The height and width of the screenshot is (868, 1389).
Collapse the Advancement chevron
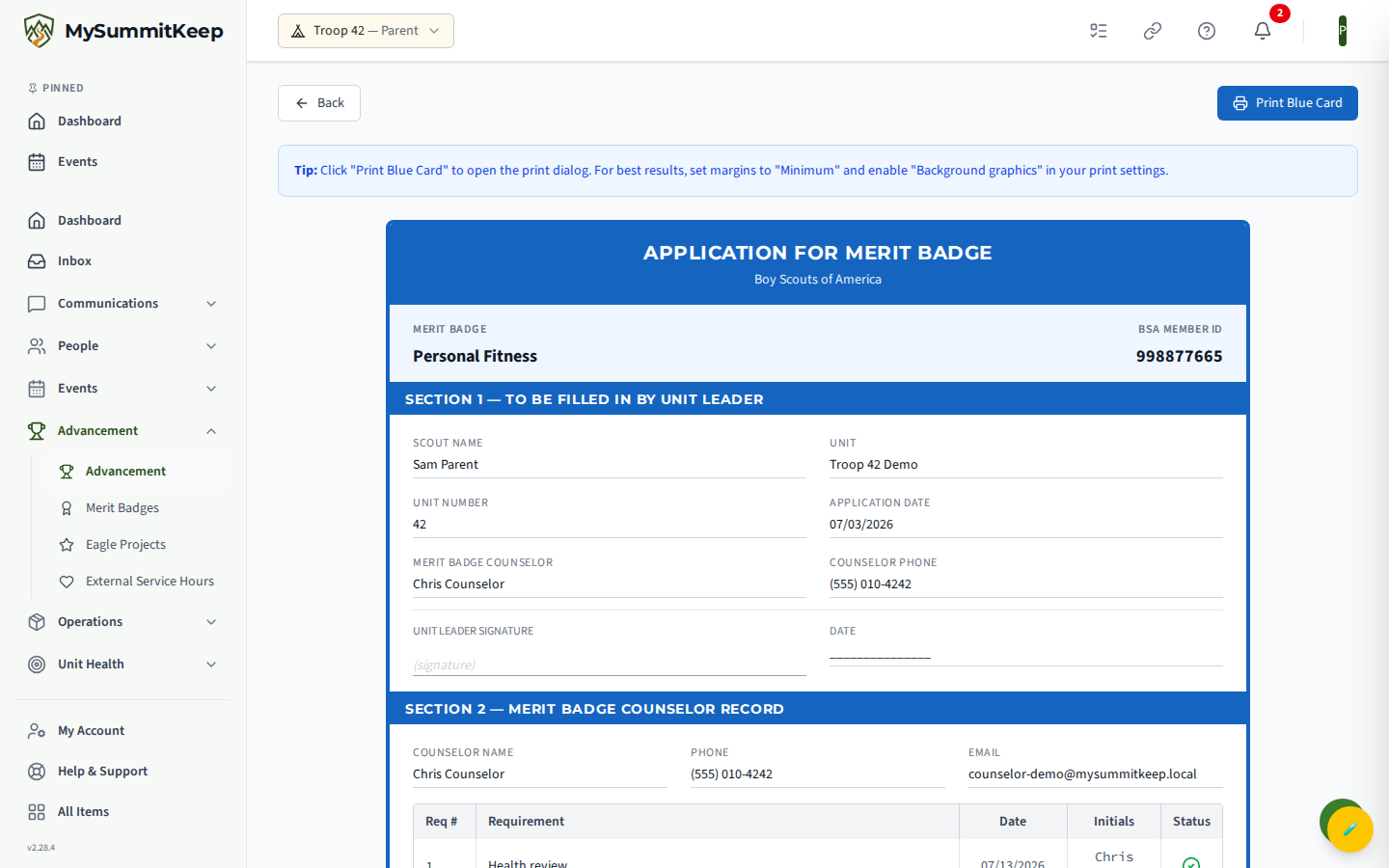(x=211, y=431)
